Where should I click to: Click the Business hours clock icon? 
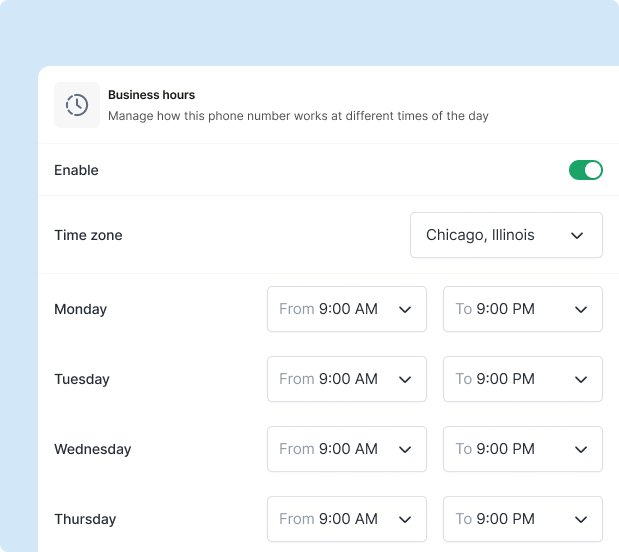77,105
